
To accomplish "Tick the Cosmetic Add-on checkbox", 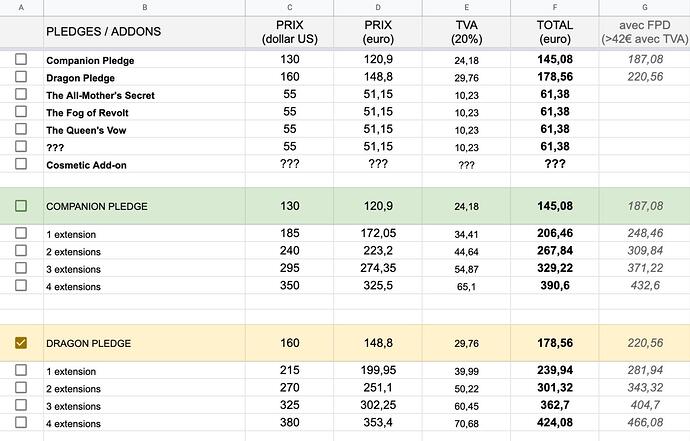I will click(x=21, y=165).
